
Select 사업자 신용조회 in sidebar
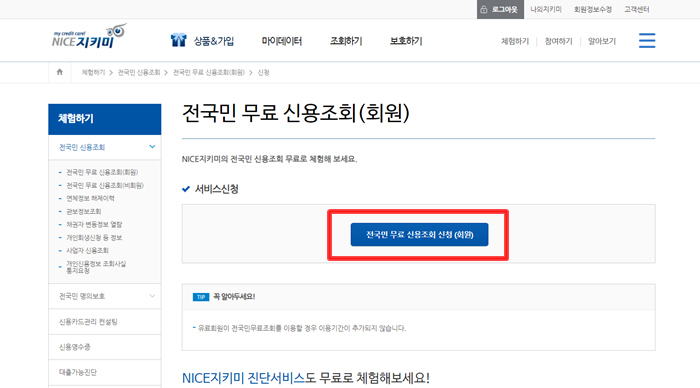(87, 250)
